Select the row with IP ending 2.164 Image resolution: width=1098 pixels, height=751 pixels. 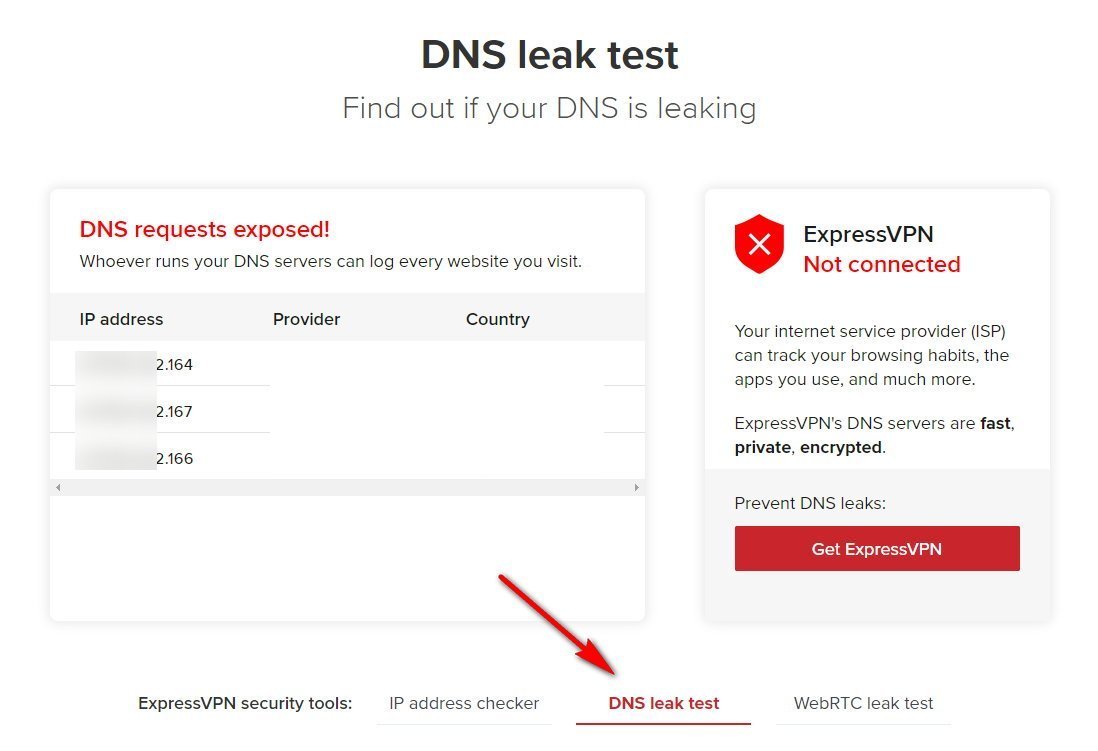(x=347, y=364)
